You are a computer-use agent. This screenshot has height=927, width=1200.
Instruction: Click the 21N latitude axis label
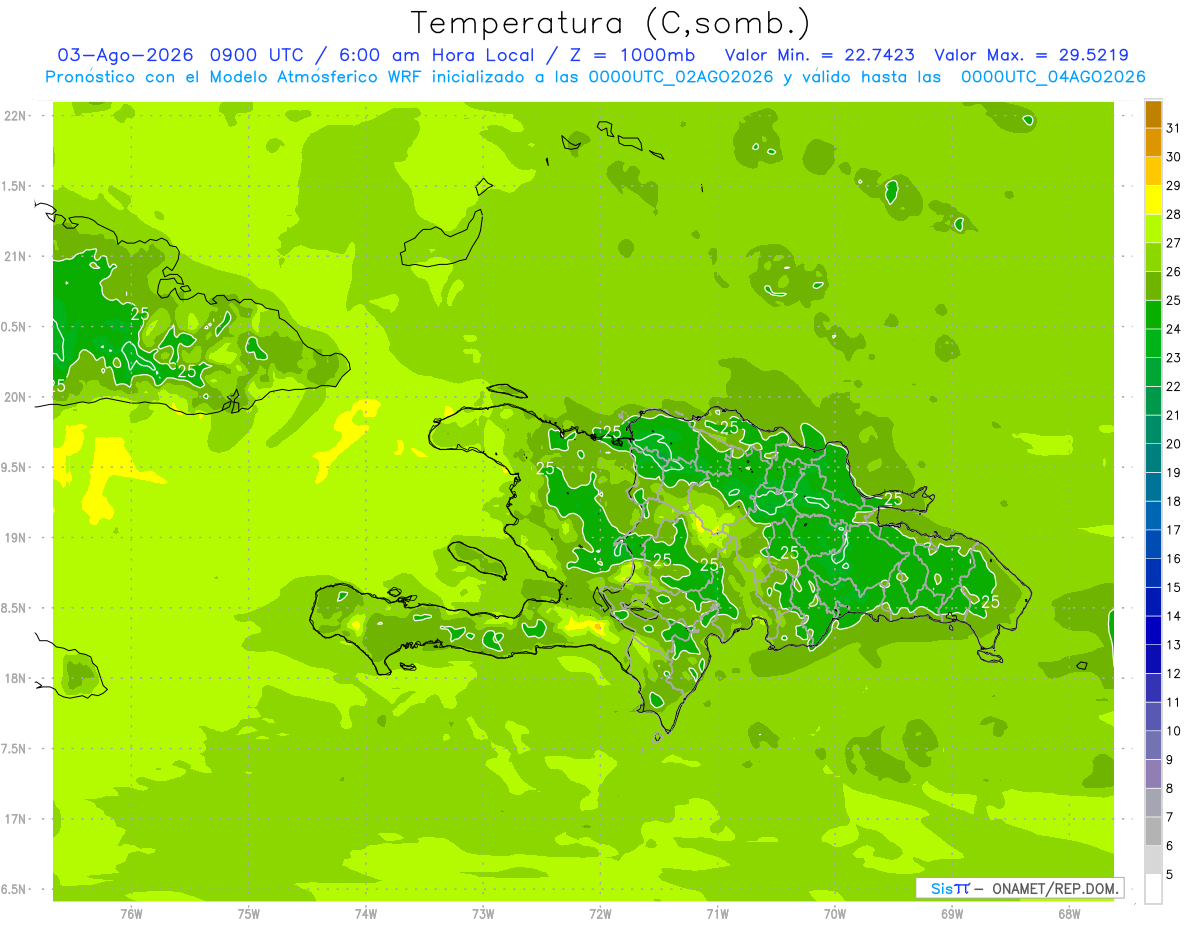point(17,256)
